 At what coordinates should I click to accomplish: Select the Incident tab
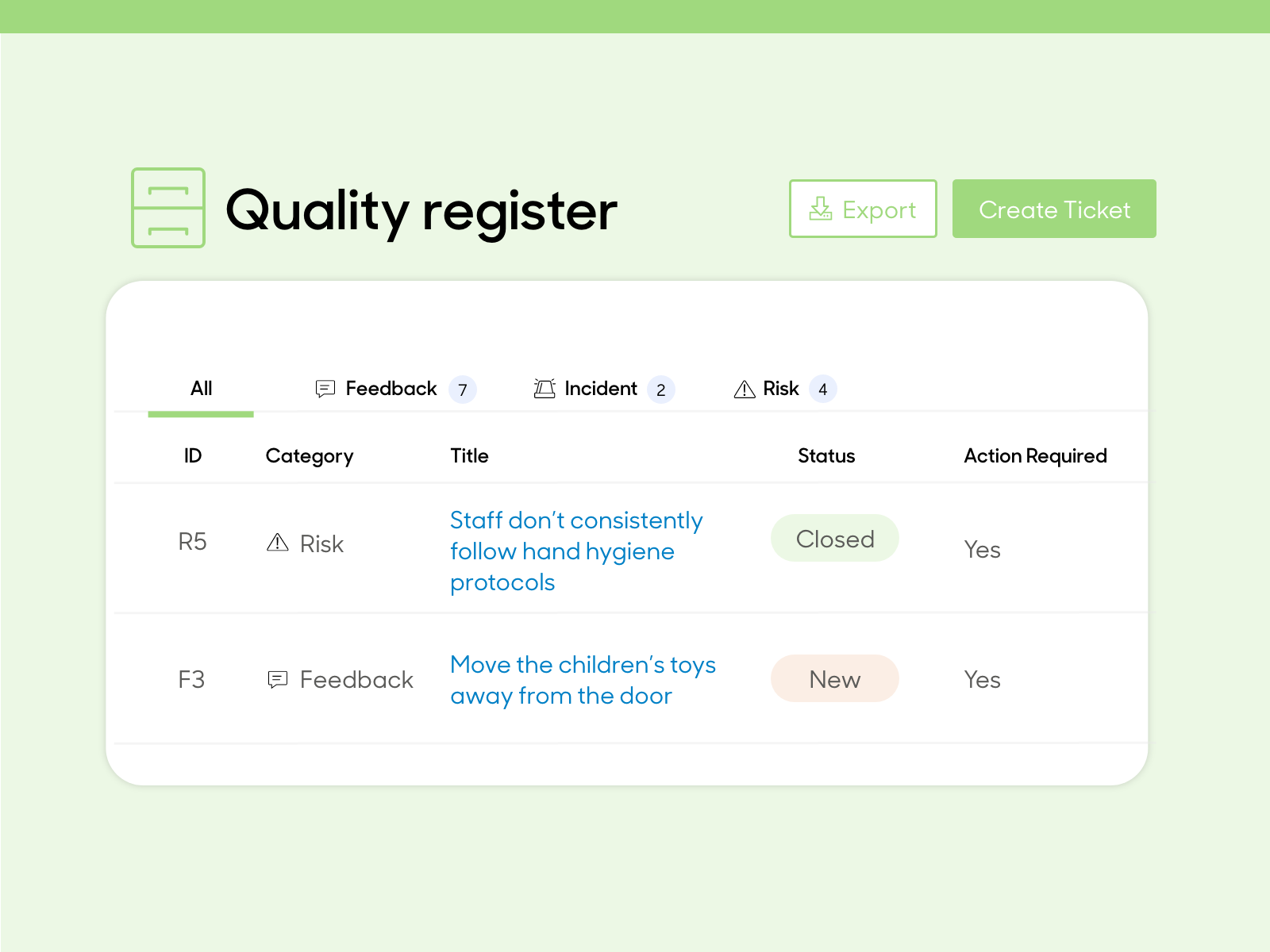coord(601,389)
